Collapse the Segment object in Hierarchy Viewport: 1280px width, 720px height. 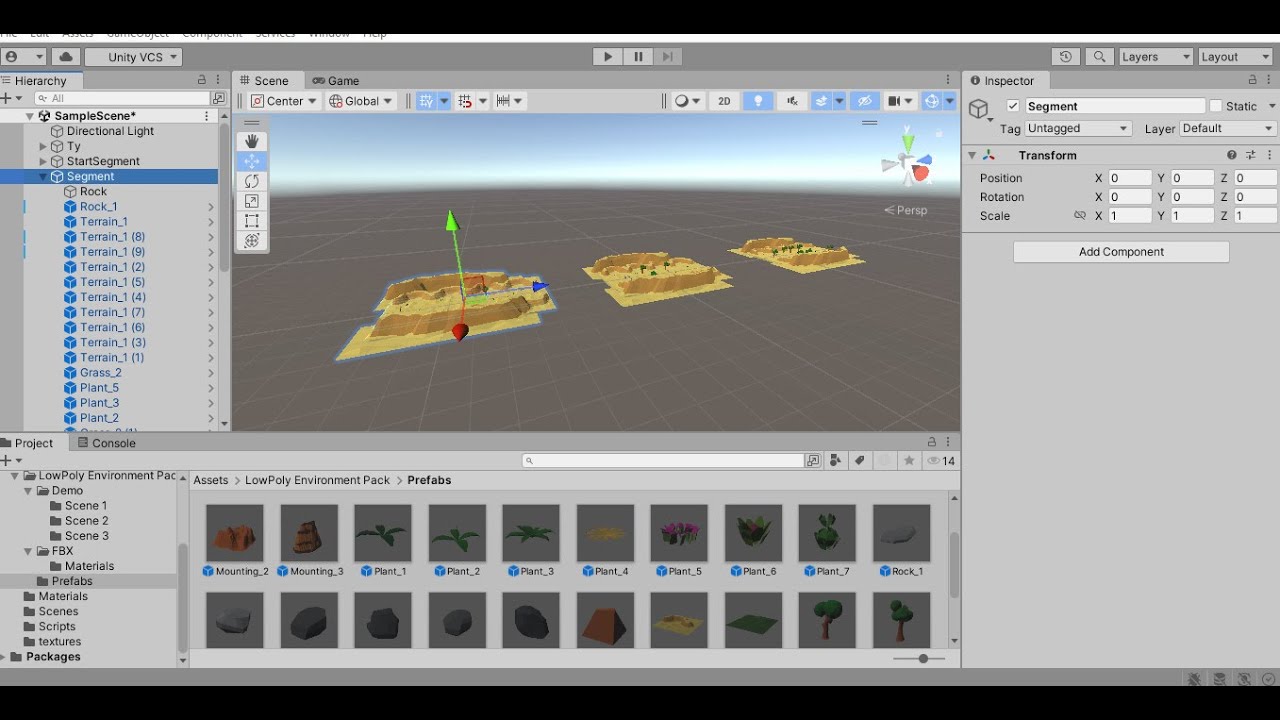(43, 177)
